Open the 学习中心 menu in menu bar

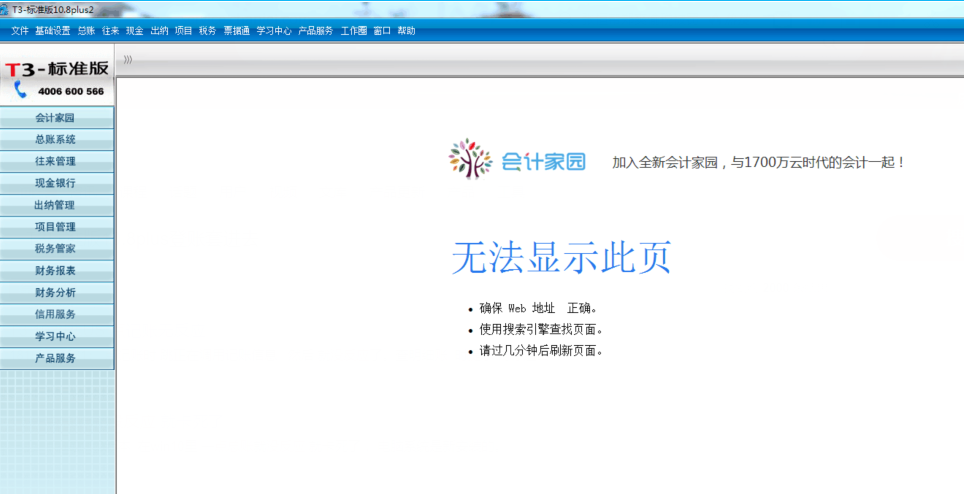coord(274,31)
